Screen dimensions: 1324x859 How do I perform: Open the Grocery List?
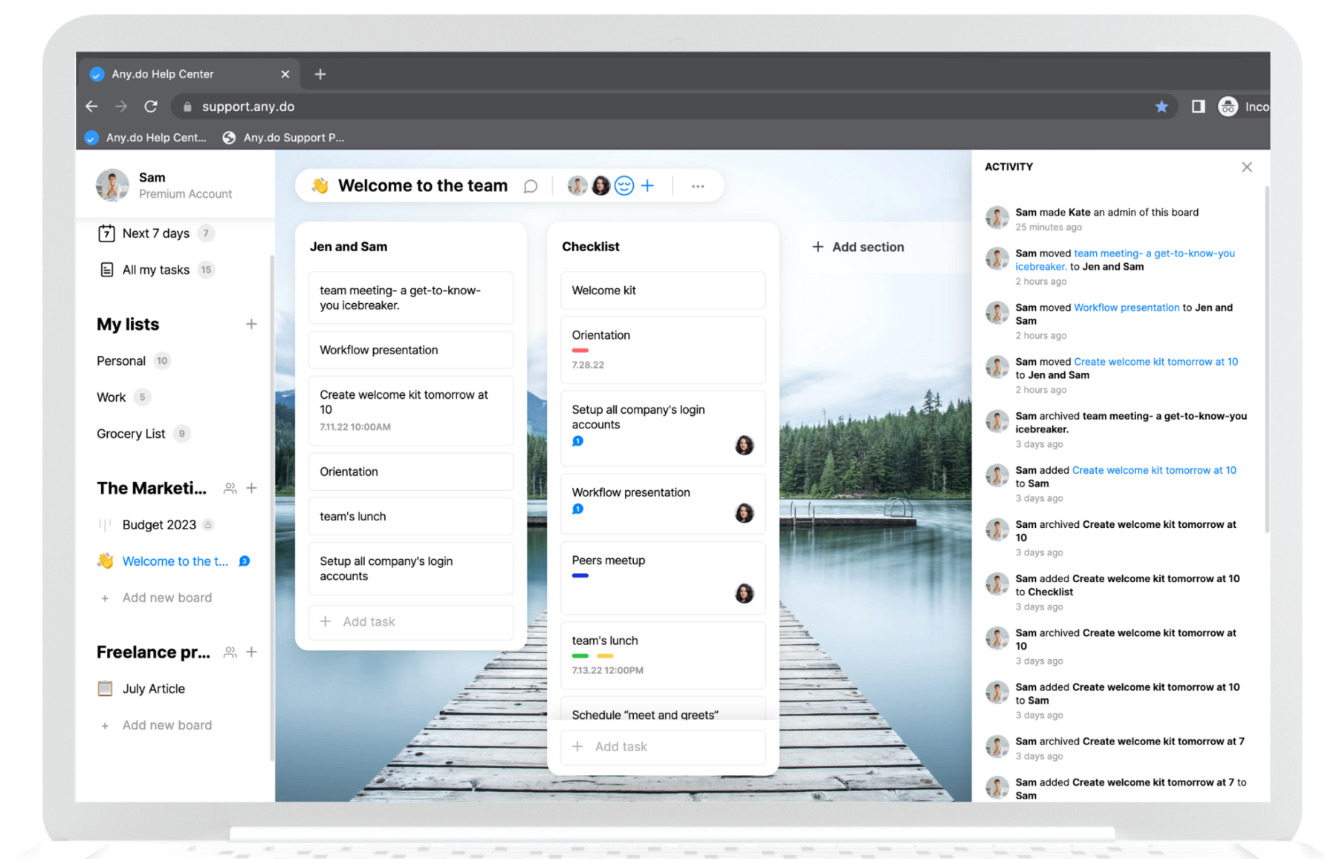tap(143, 434)
